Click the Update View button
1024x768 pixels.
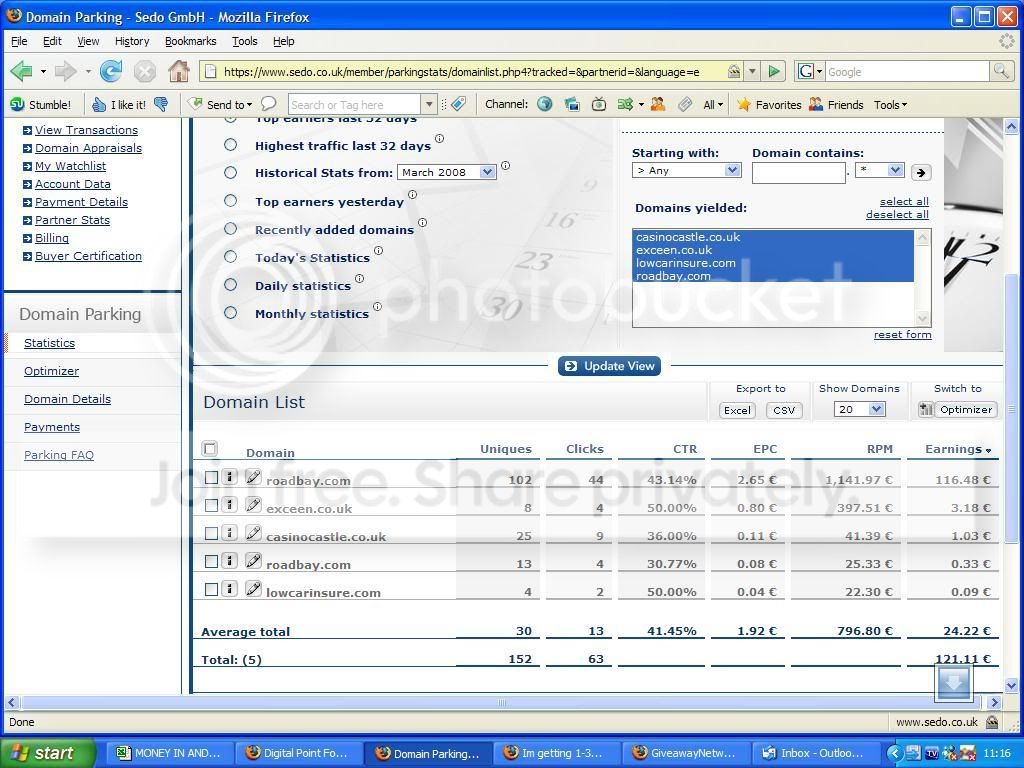point(609,366)
